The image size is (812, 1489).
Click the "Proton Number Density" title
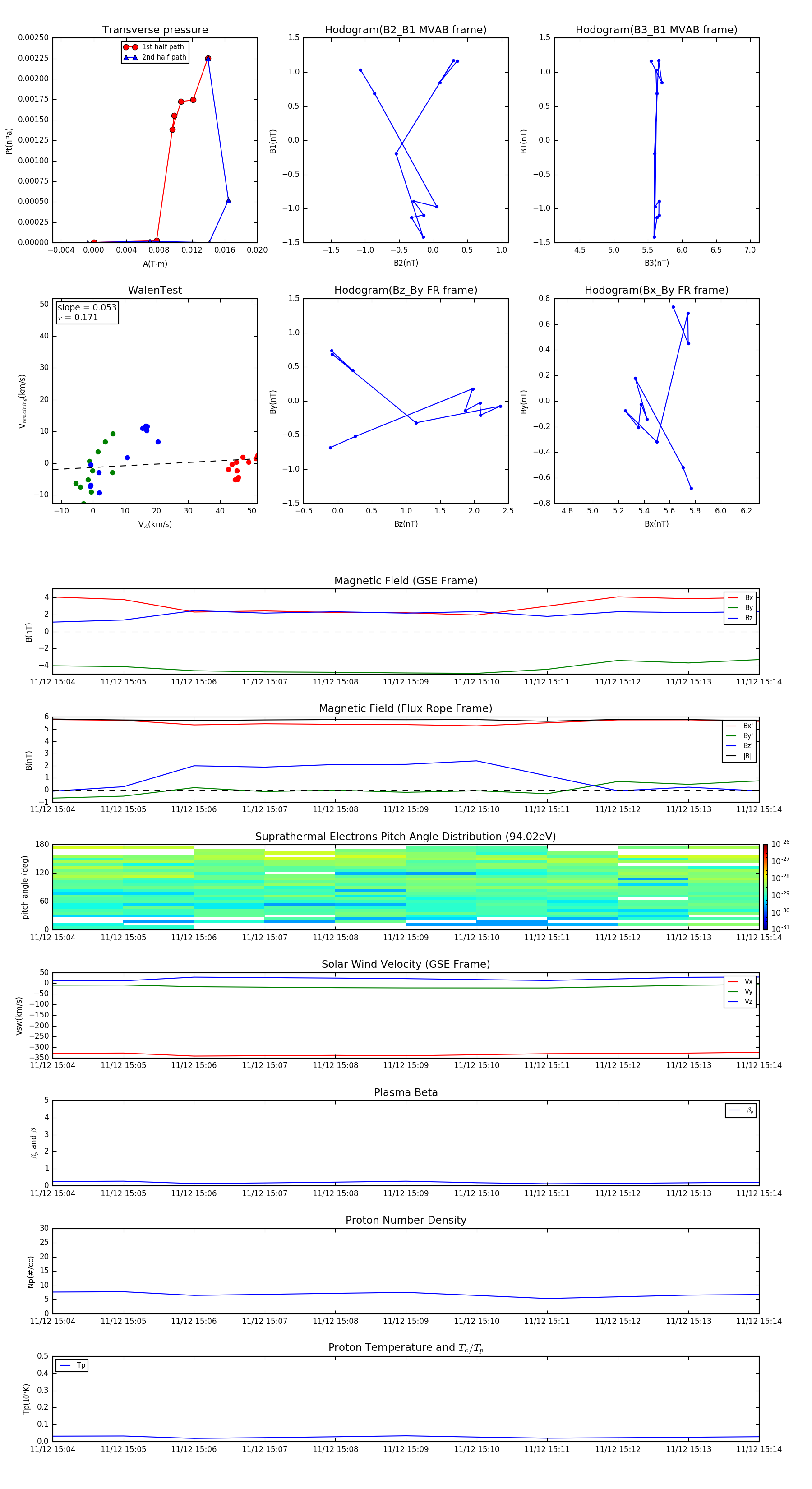[406, 1220]
